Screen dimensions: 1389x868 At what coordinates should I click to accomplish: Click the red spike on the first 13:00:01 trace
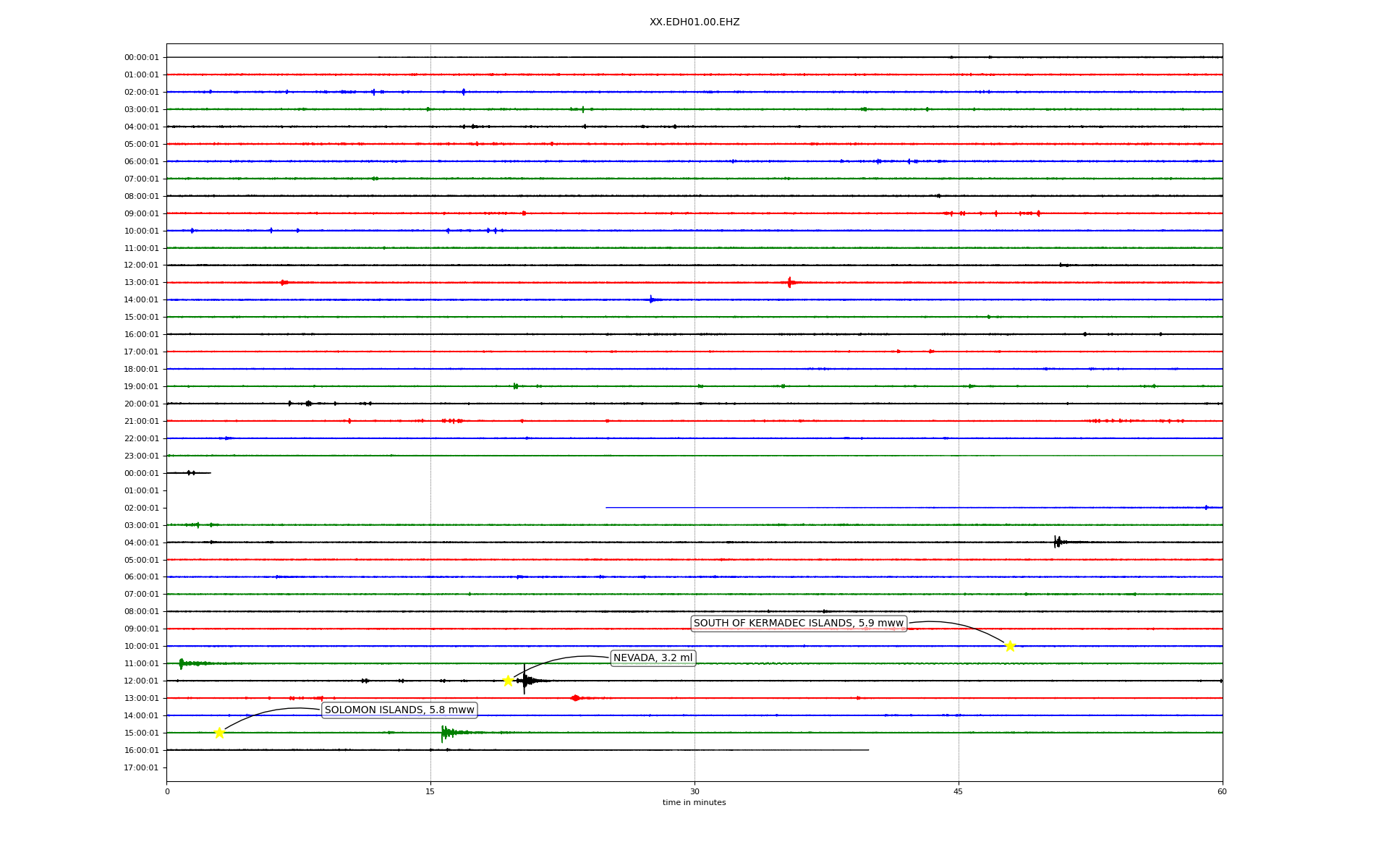coord(789,282)
